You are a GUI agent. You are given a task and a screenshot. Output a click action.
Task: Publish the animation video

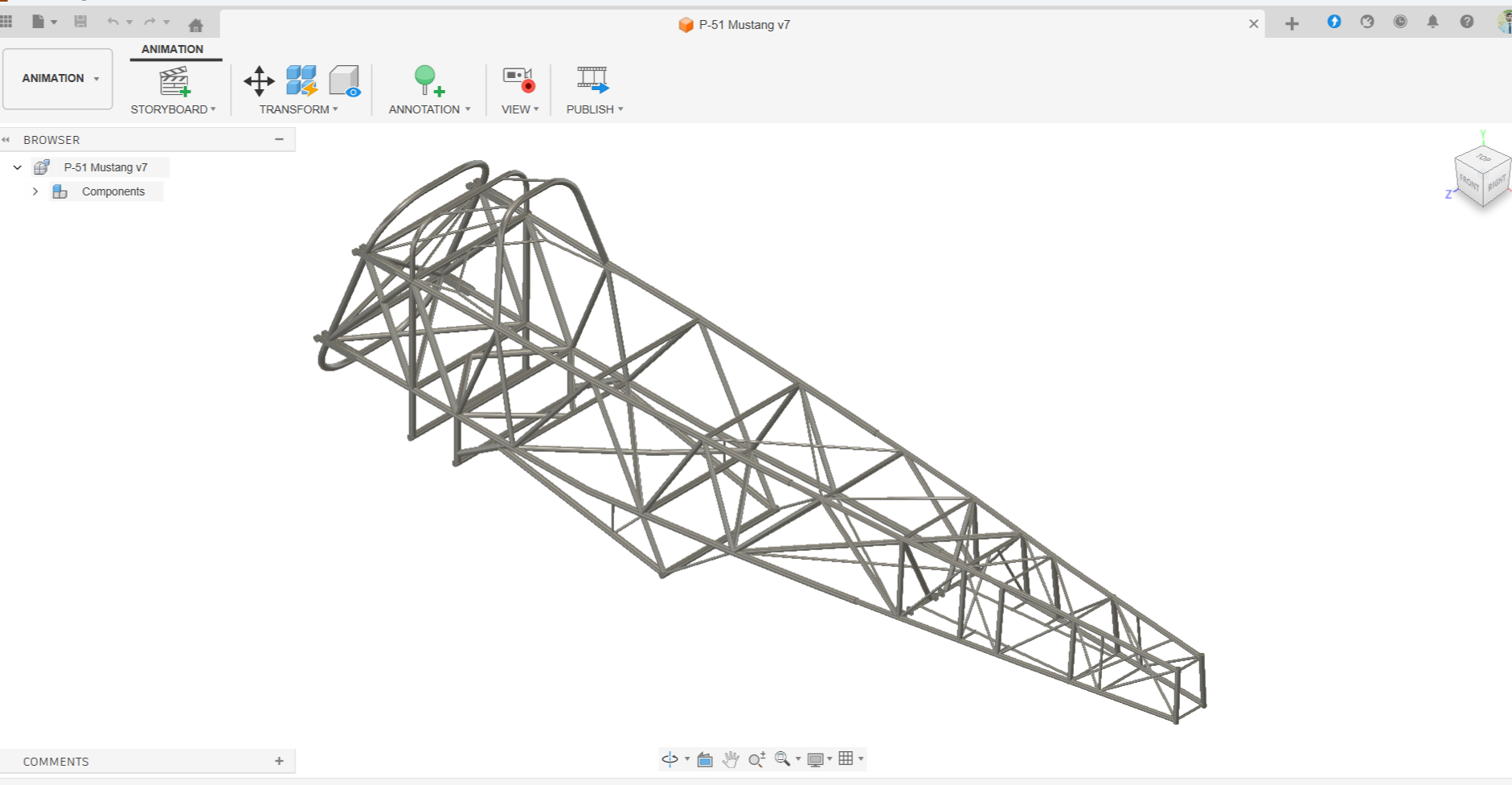[x=593, y=80]
